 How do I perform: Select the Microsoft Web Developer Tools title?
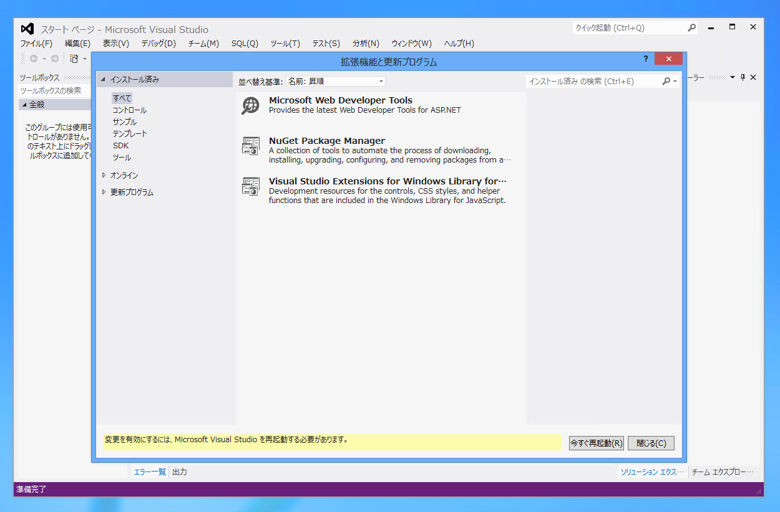click(340, 100)
